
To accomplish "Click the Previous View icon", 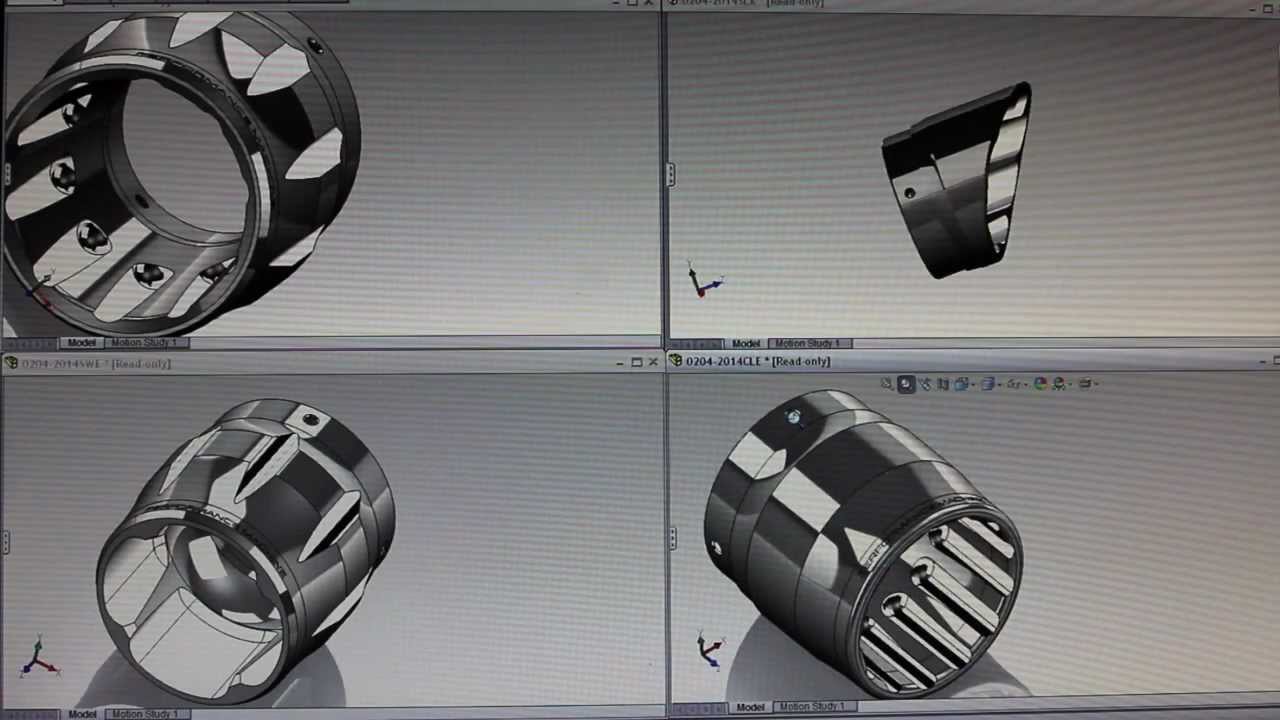I will tap(925, 384).
